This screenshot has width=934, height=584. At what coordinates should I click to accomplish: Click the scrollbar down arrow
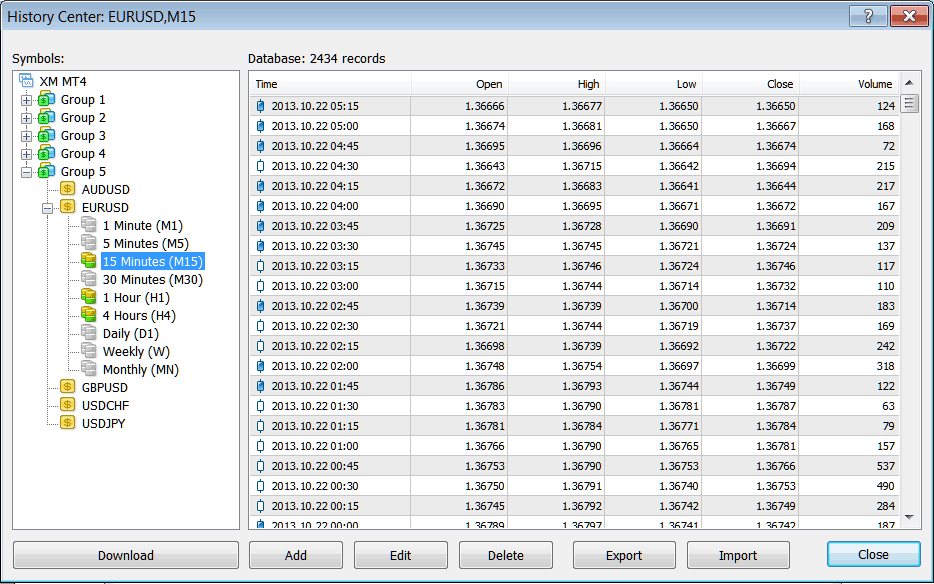[x=909, y=518]
